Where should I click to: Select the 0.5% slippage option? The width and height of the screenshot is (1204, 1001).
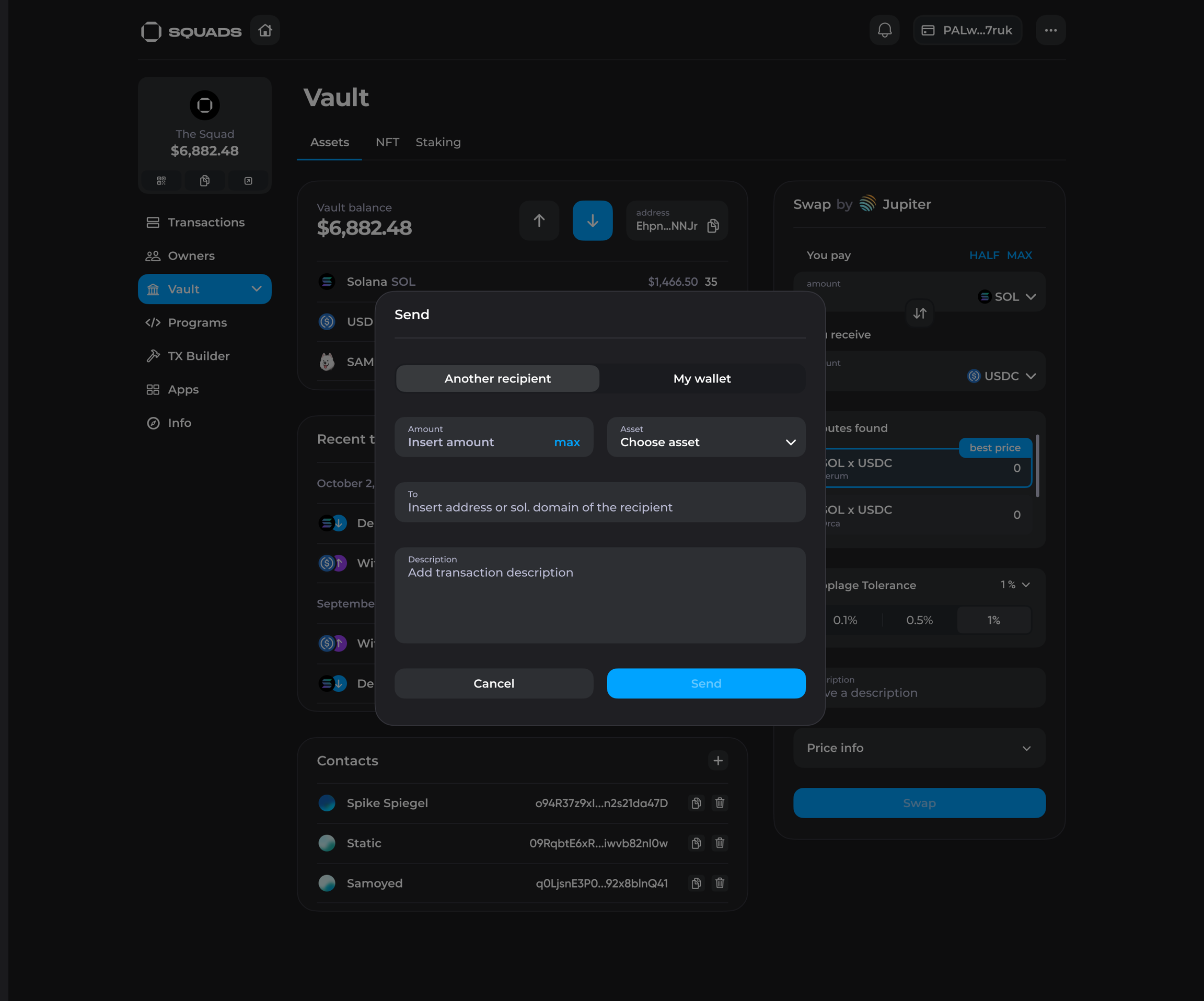919,620
